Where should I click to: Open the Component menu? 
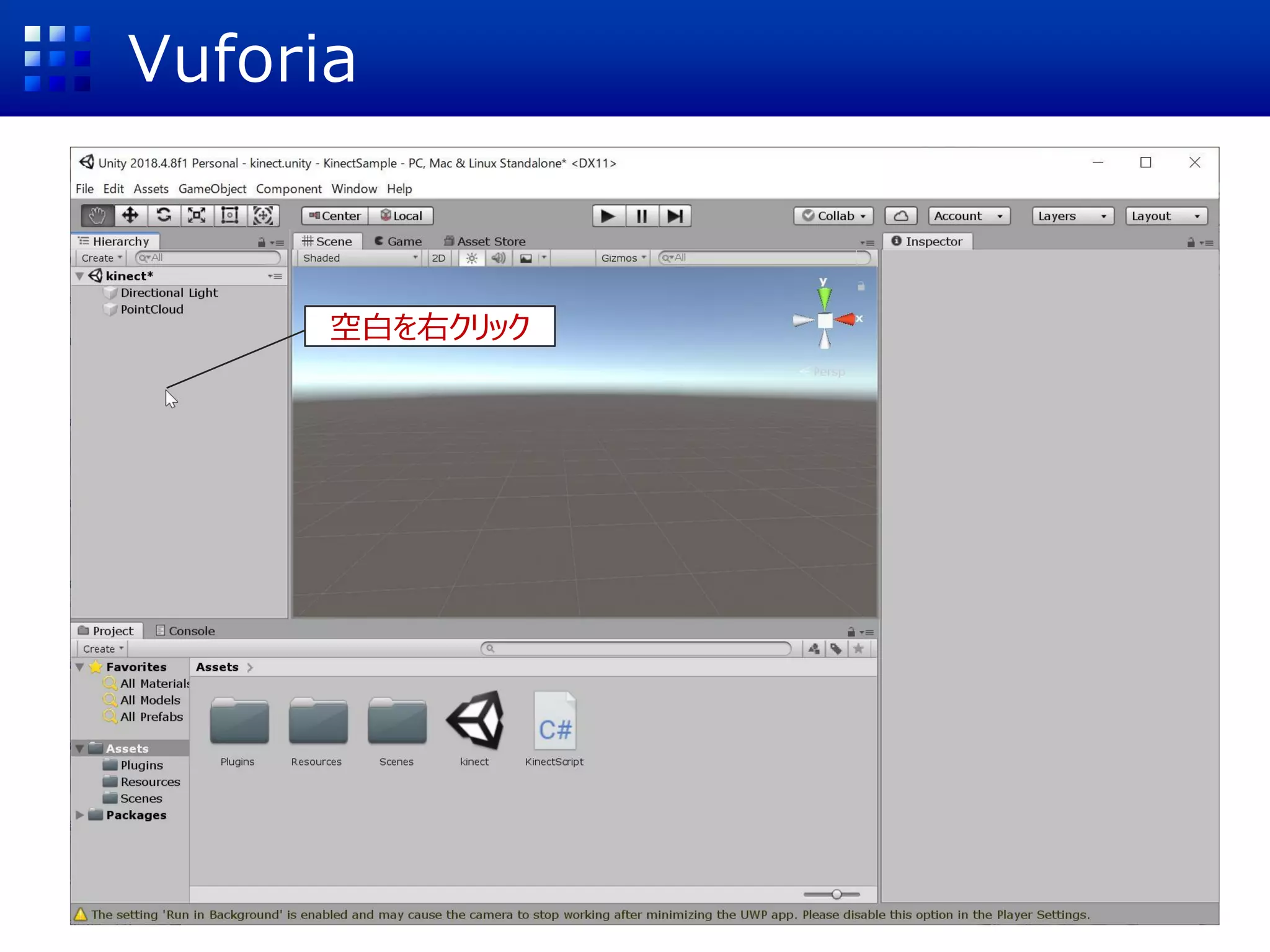(x=289, y=188)
